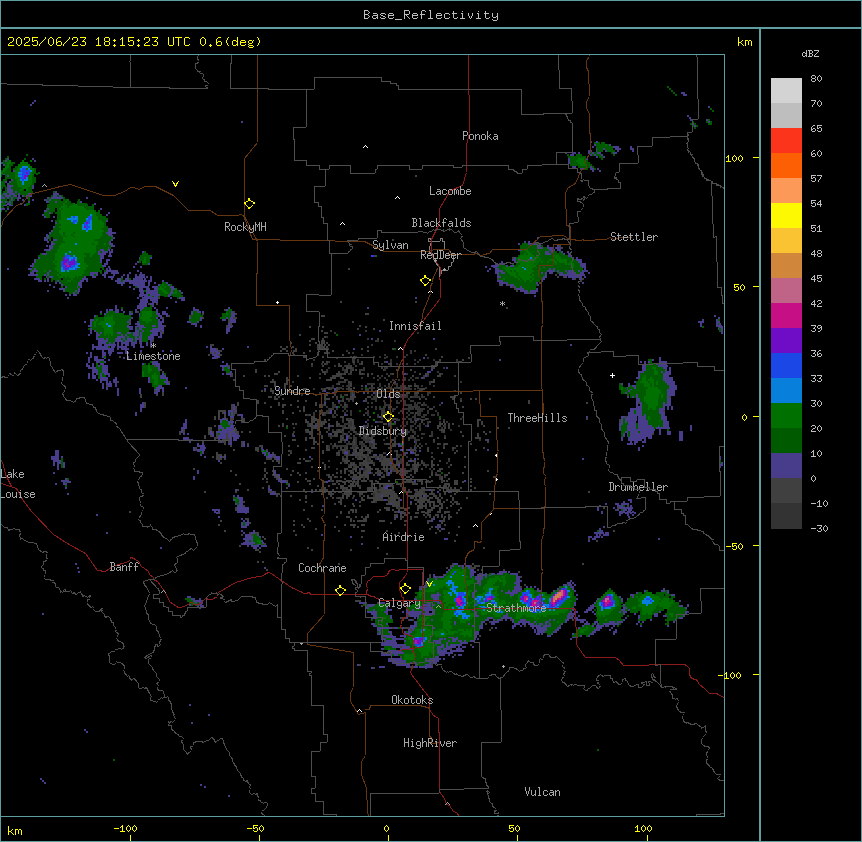Click the 50 tick label on the vertical axis
Viewport: 862px width, 842px height.
tap(739, 287)
